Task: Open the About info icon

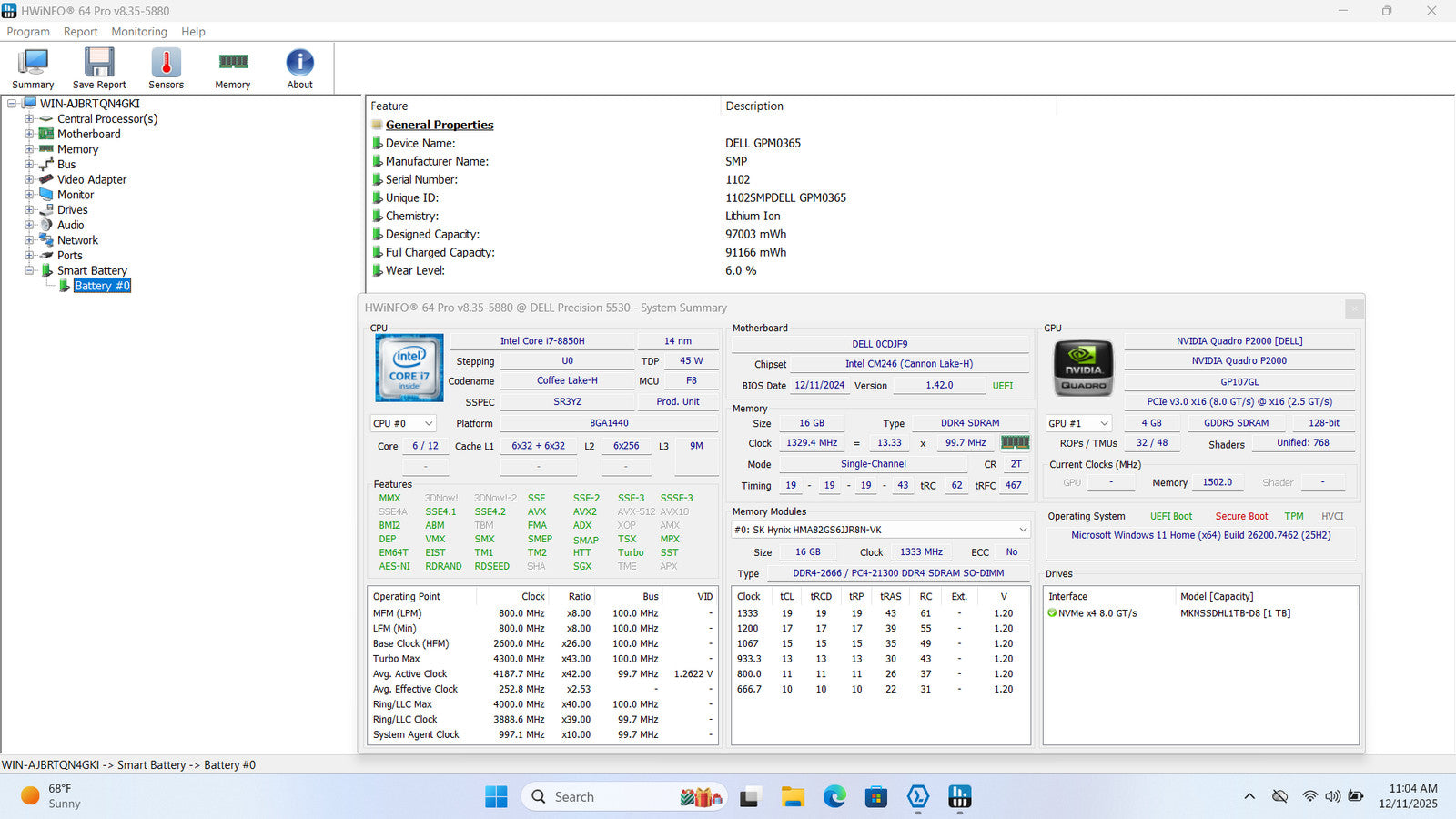Action: pos(299,64)
